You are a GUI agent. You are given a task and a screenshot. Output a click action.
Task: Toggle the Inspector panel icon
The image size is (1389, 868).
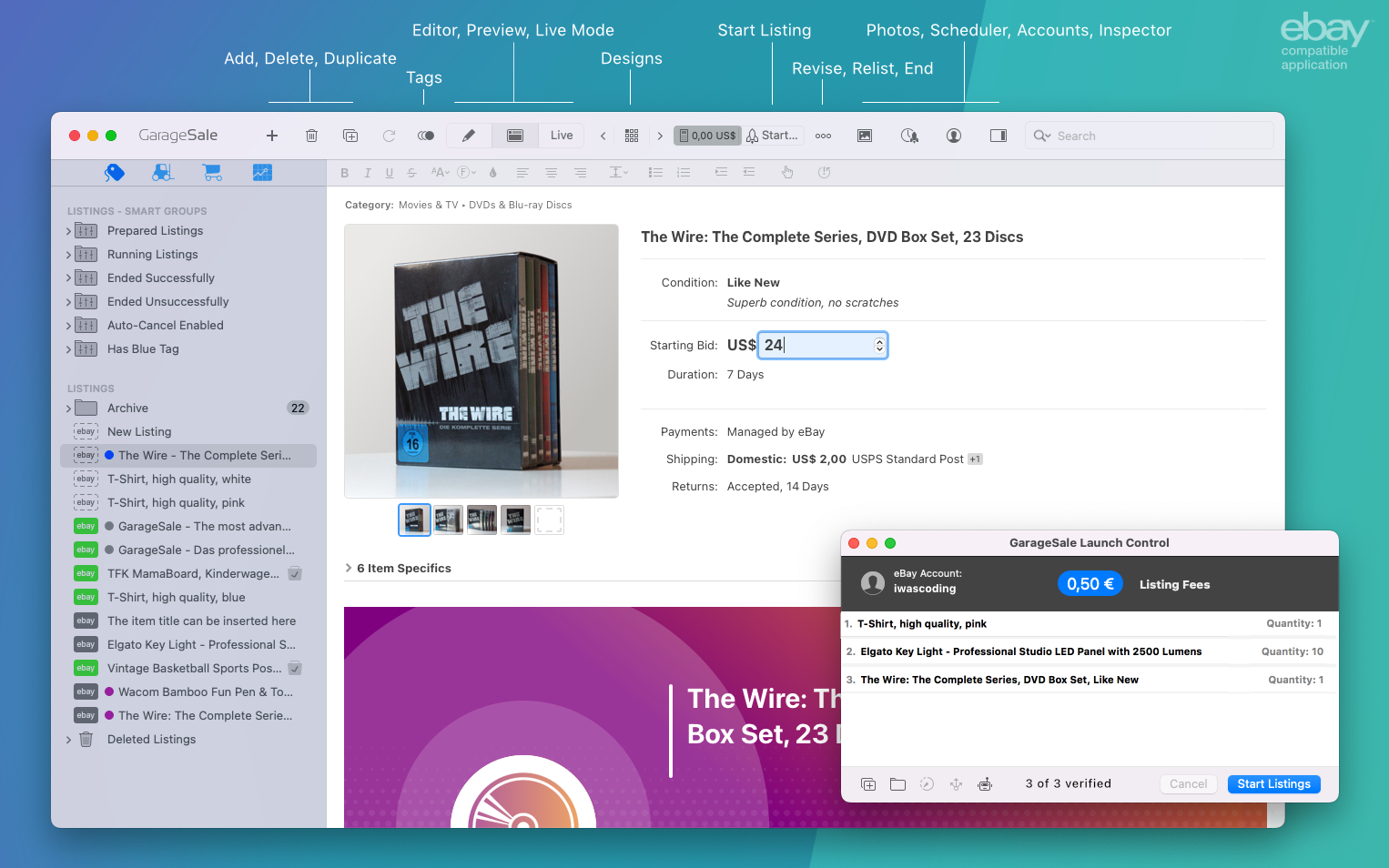998,135
